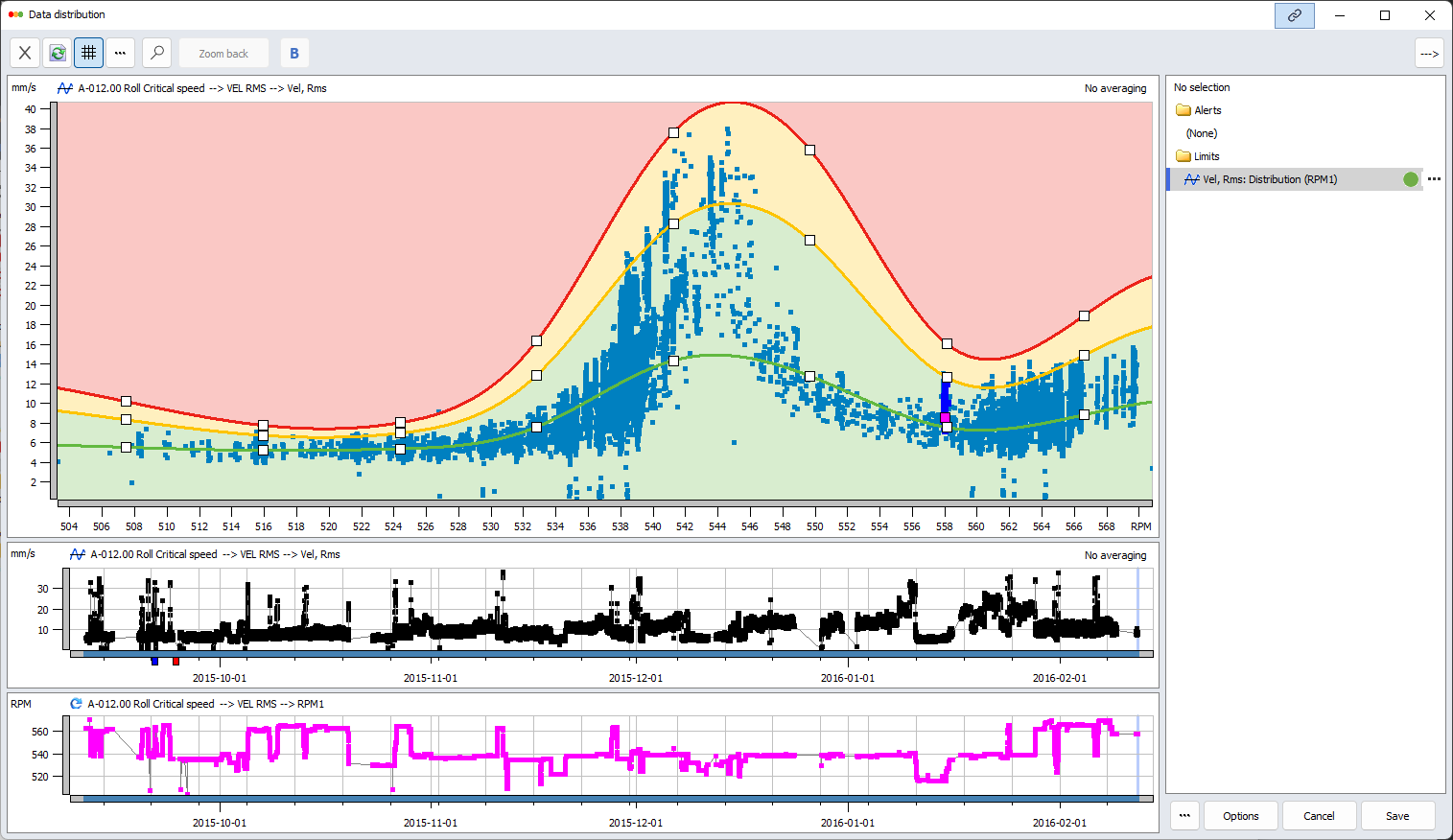Open the ellipsis menu beside Vel, Rms Distribution

click(1434, 178)
